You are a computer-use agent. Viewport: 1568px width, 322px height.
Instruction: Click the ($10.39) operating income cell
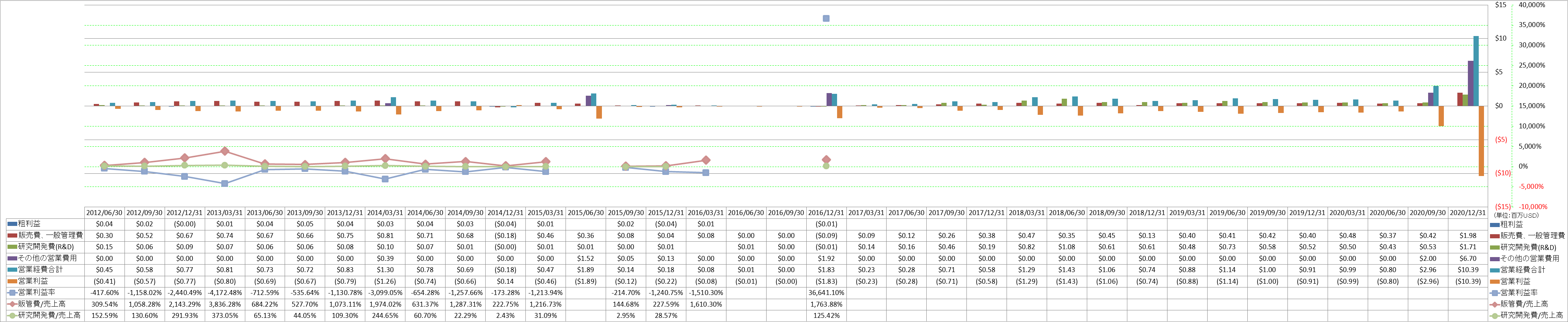click(1467, 281)
